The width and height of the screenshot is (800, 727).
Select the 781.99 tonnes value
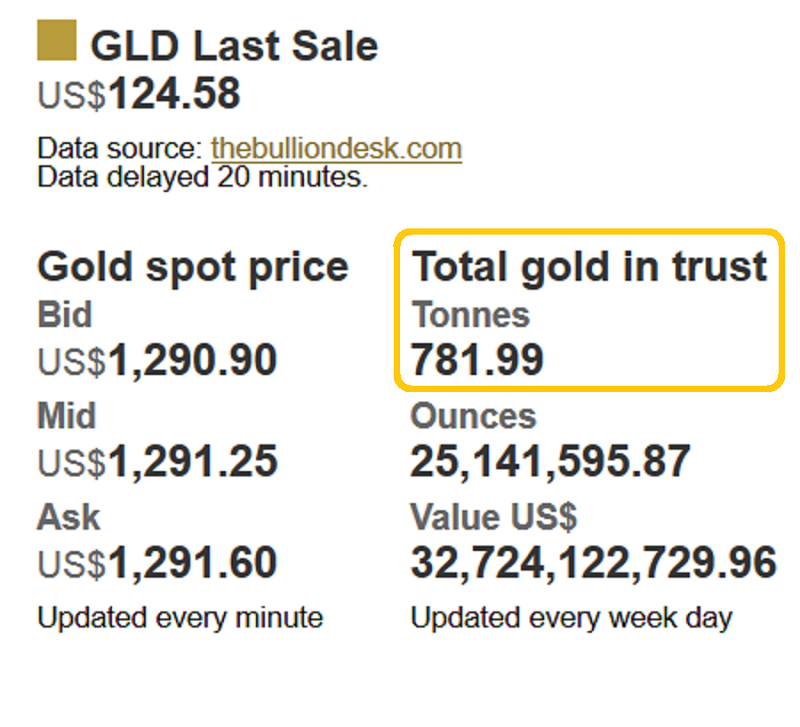477,361
